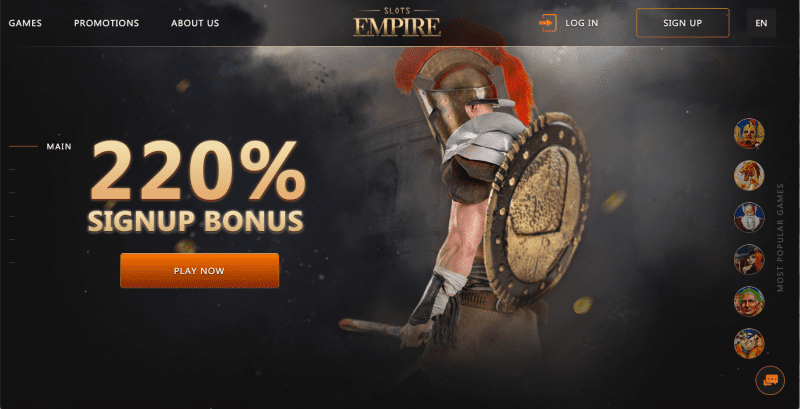Viewport: 800px width, 409px height.
Task: Open the About Us page
Action: coord(195,23)
